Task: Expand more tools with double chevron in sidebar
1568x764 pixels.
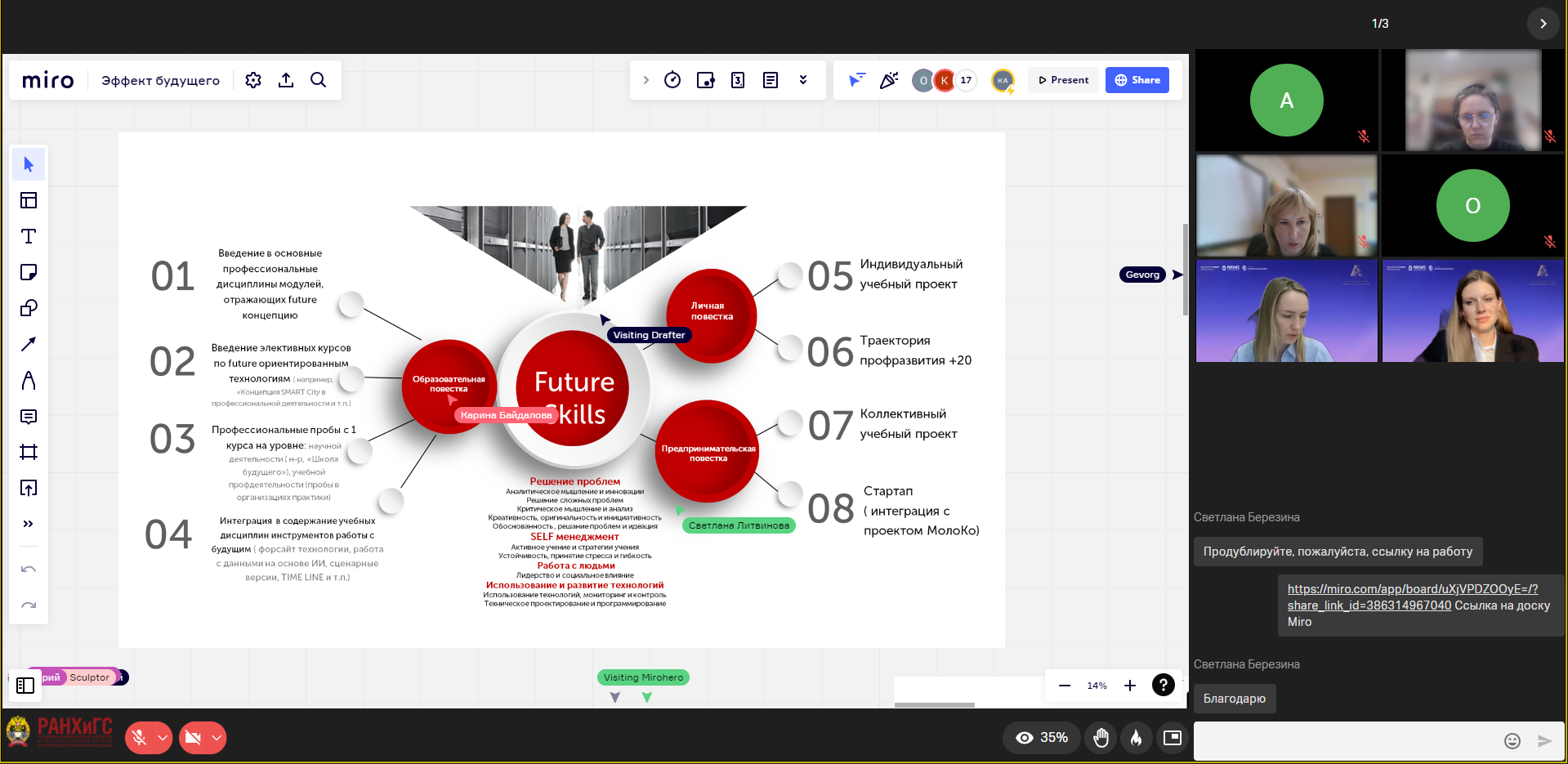Action: pos(29,524)
